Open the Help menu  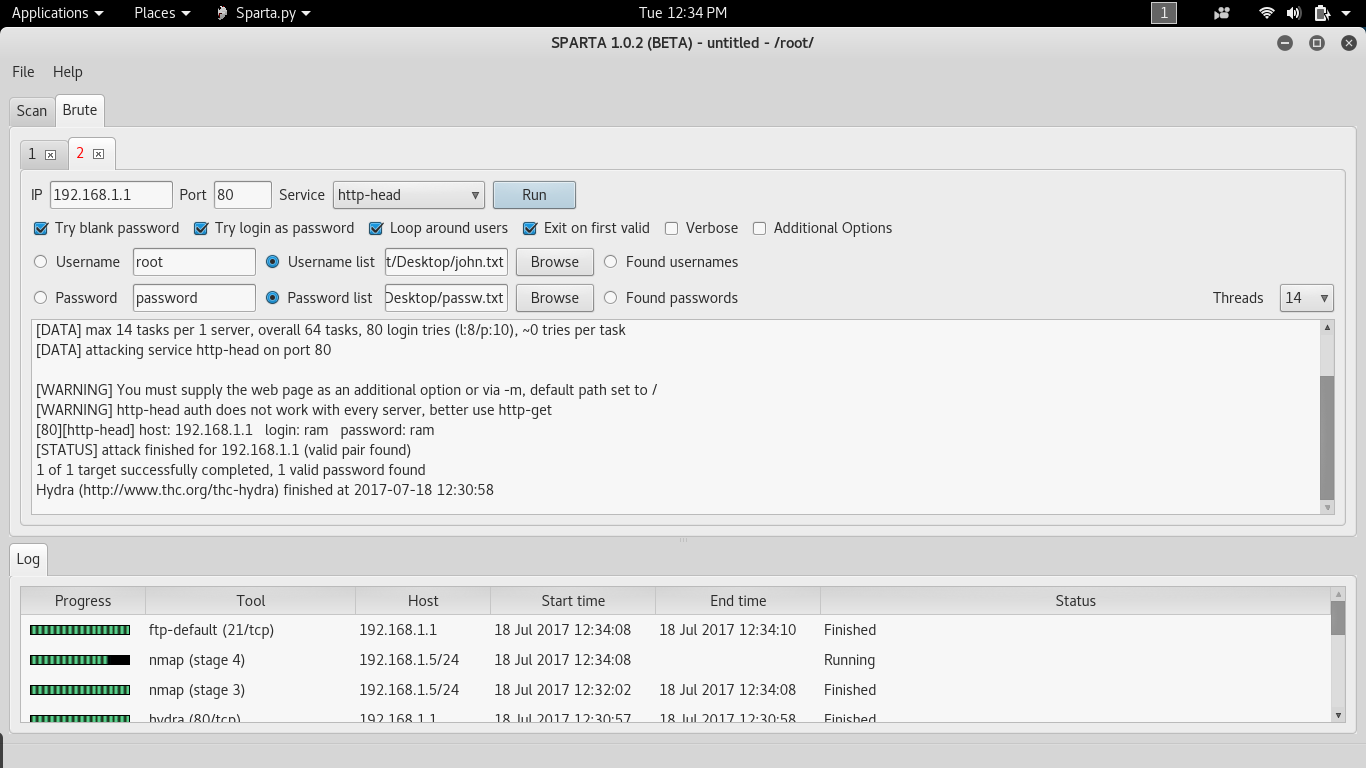pos(67,72)
